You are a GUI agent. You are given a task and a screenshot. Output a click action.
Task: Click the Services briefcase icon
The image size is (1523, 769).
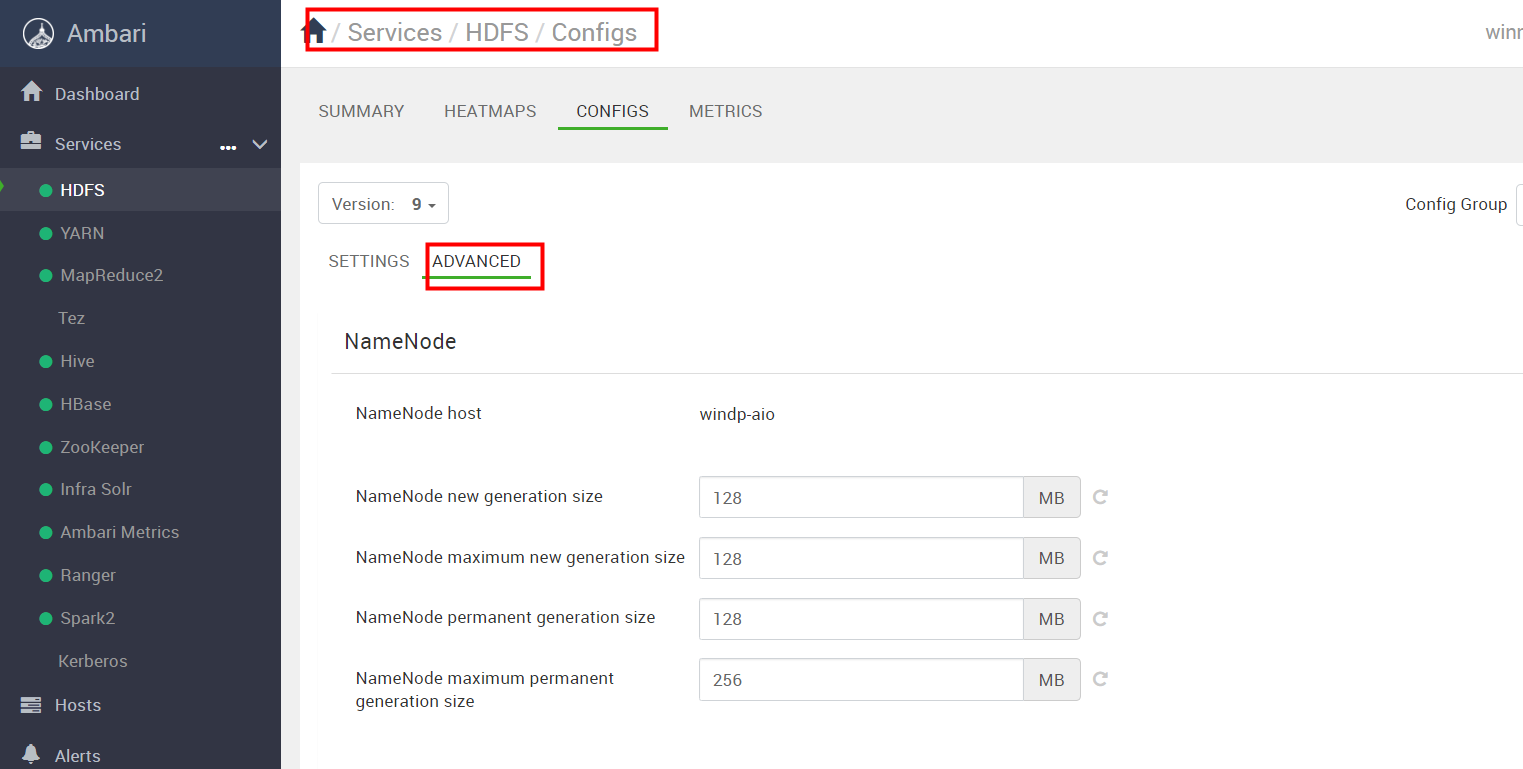point(31,142)
